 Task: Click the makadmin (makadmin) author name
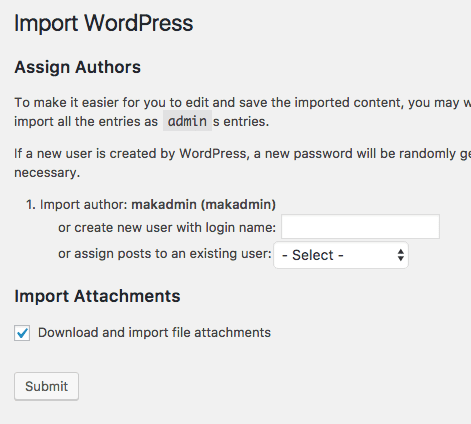click(204, 204)
